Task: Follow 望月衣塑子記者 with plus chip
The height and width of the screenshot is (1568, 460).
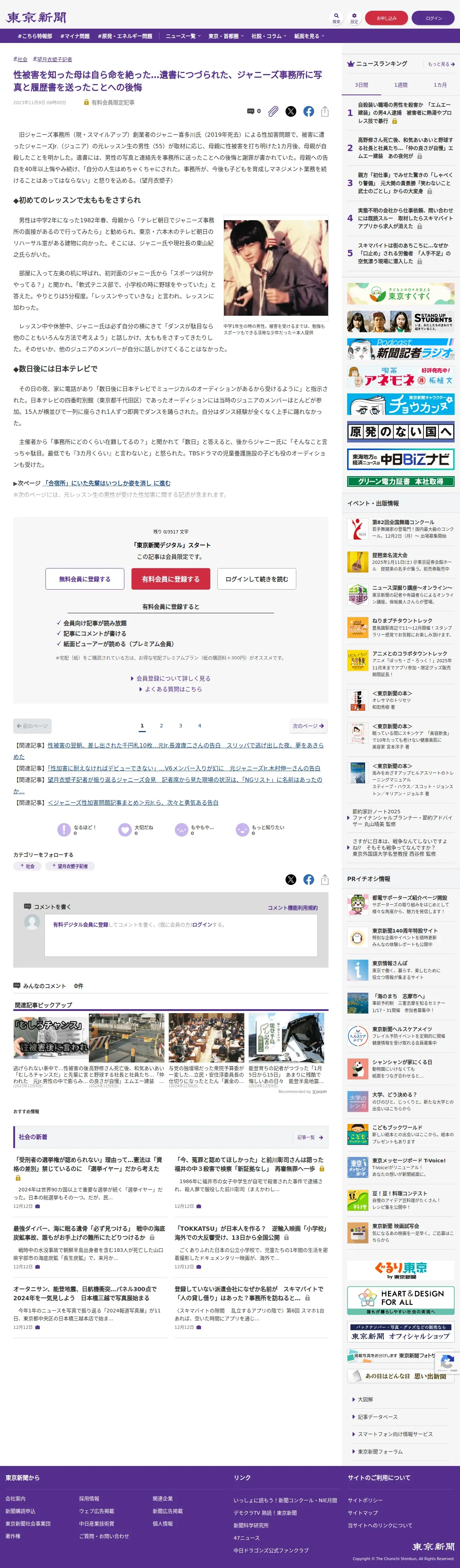Action: pos(70,866)
